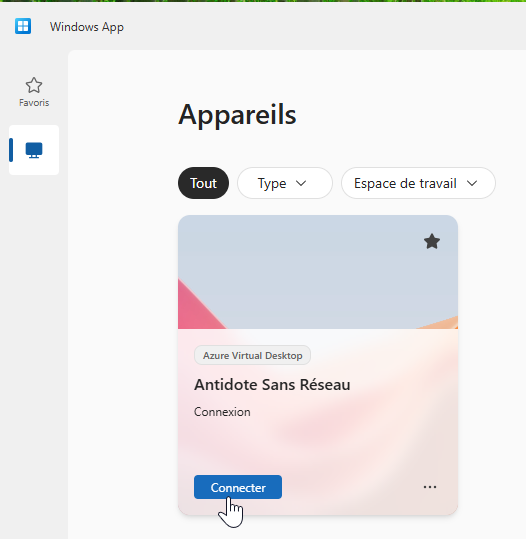Screen dimensions: 526x539
Task: Open more options ellipsis on the card
Action: tap(430, 487)
